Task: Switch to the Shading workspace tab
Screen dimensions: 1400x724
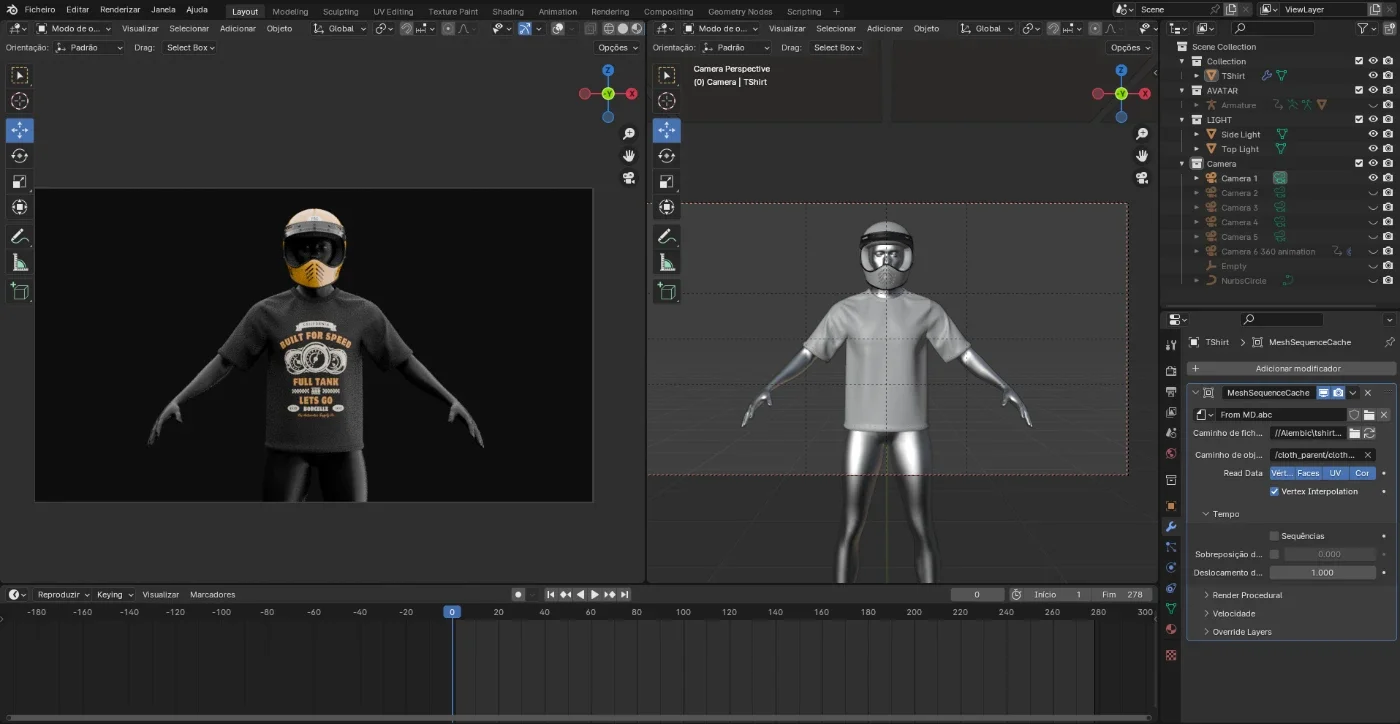Action: click(507, 11)
